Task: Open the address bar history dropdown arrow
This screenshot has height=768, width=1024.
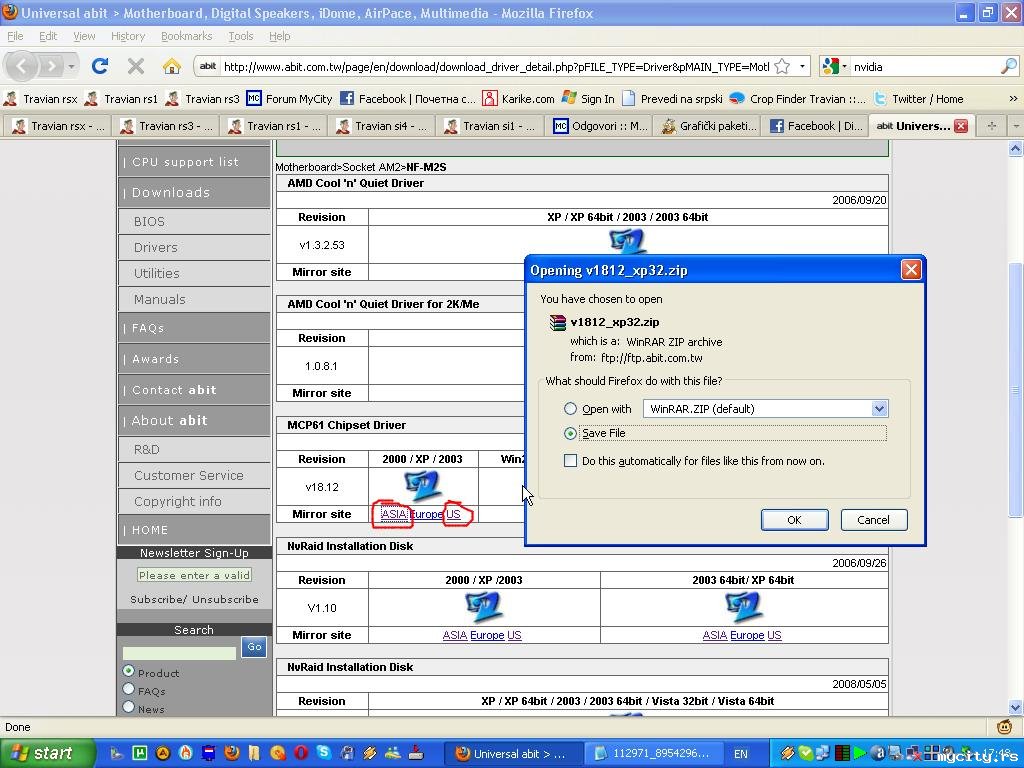Action: [x=802, y=67]
